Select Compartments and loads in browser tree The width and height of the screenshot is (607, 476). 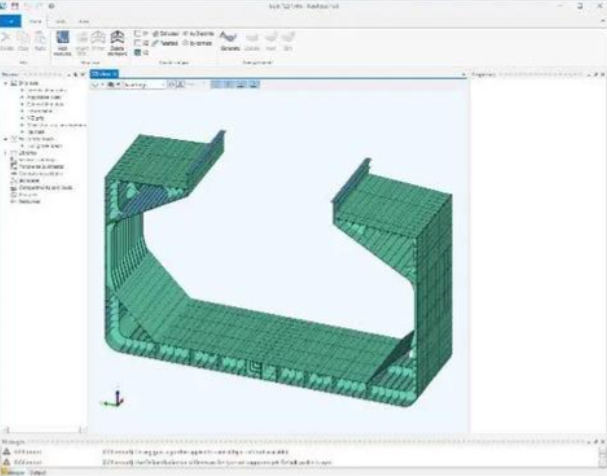point(45,187)
